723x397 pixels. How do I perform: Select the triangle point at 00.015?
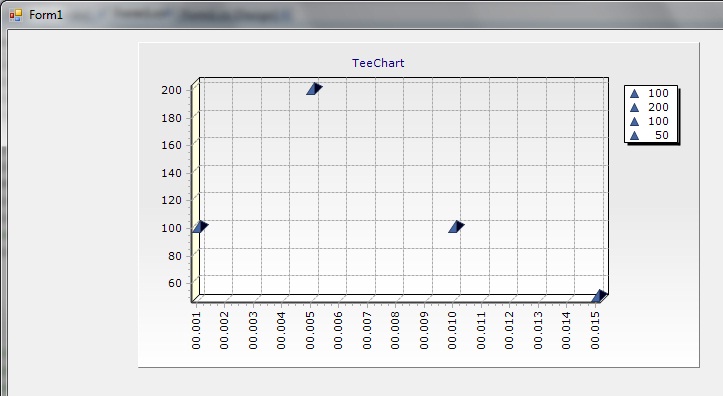(600, 296)
